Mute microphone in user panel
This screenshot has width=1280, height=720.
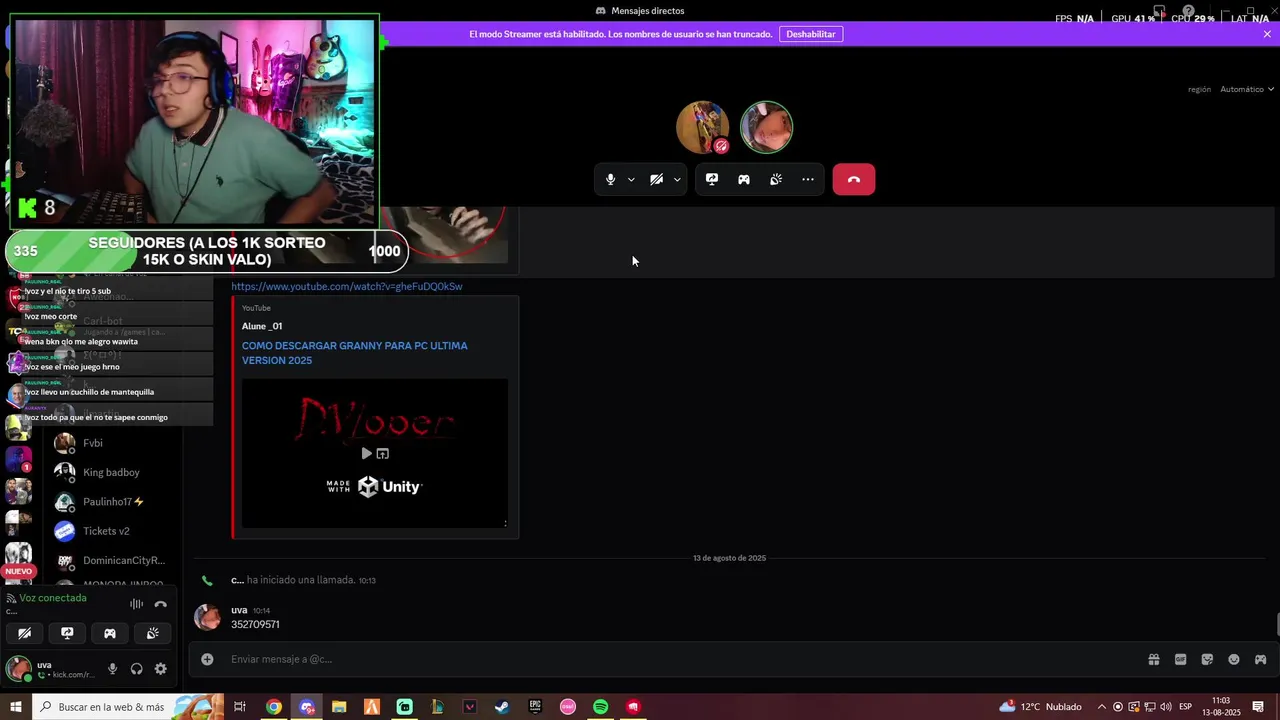point(112,669)
